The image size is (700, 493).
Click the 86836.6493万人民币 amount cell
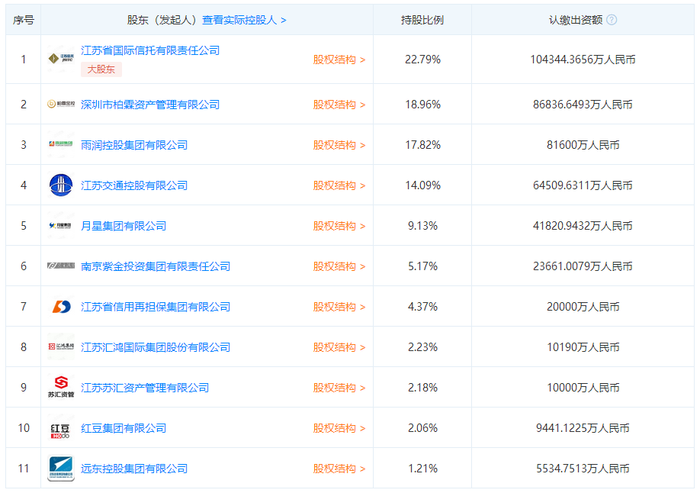point(583,104)
